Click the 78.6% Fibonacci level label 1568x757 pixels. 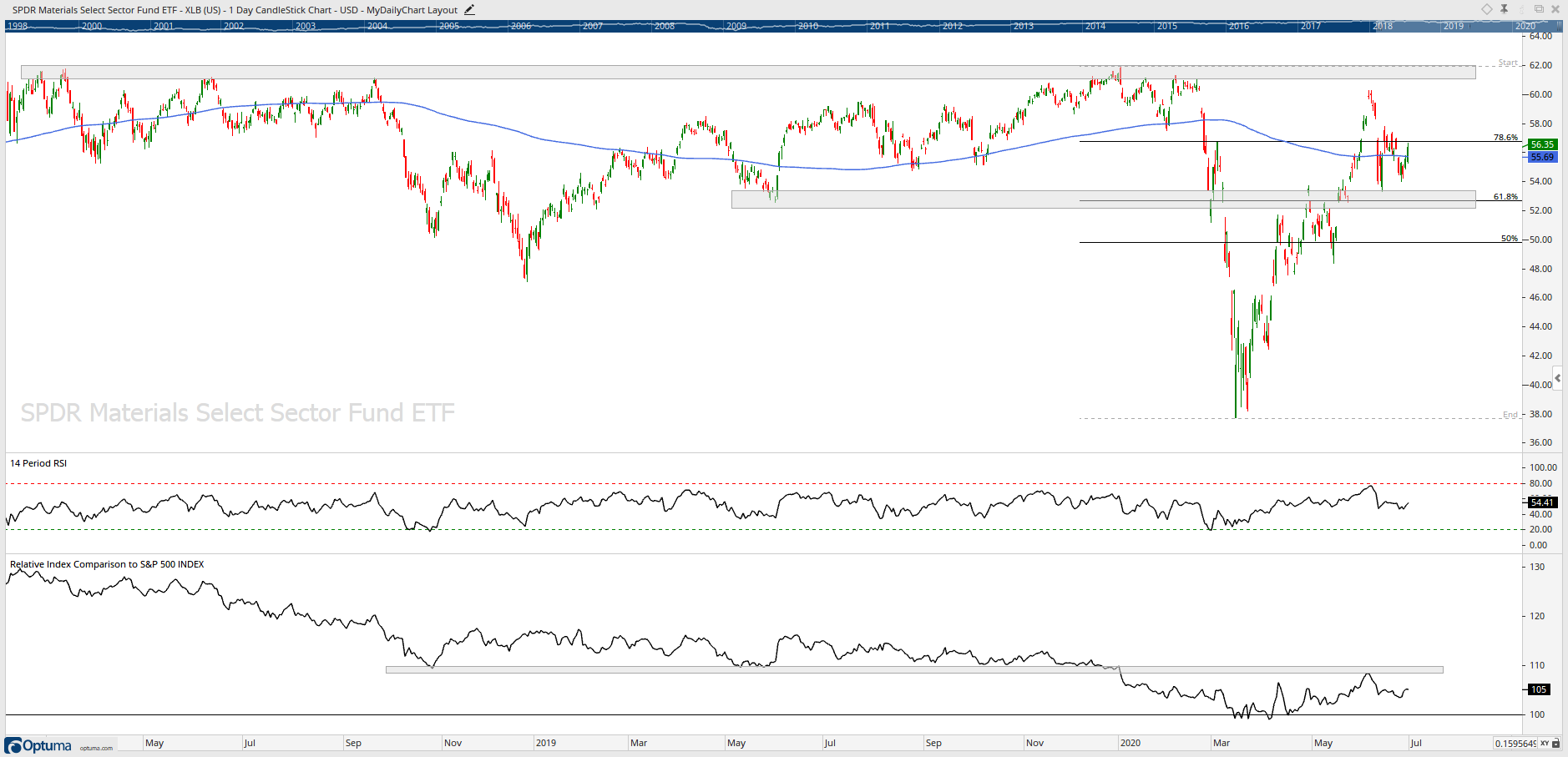1505,137
